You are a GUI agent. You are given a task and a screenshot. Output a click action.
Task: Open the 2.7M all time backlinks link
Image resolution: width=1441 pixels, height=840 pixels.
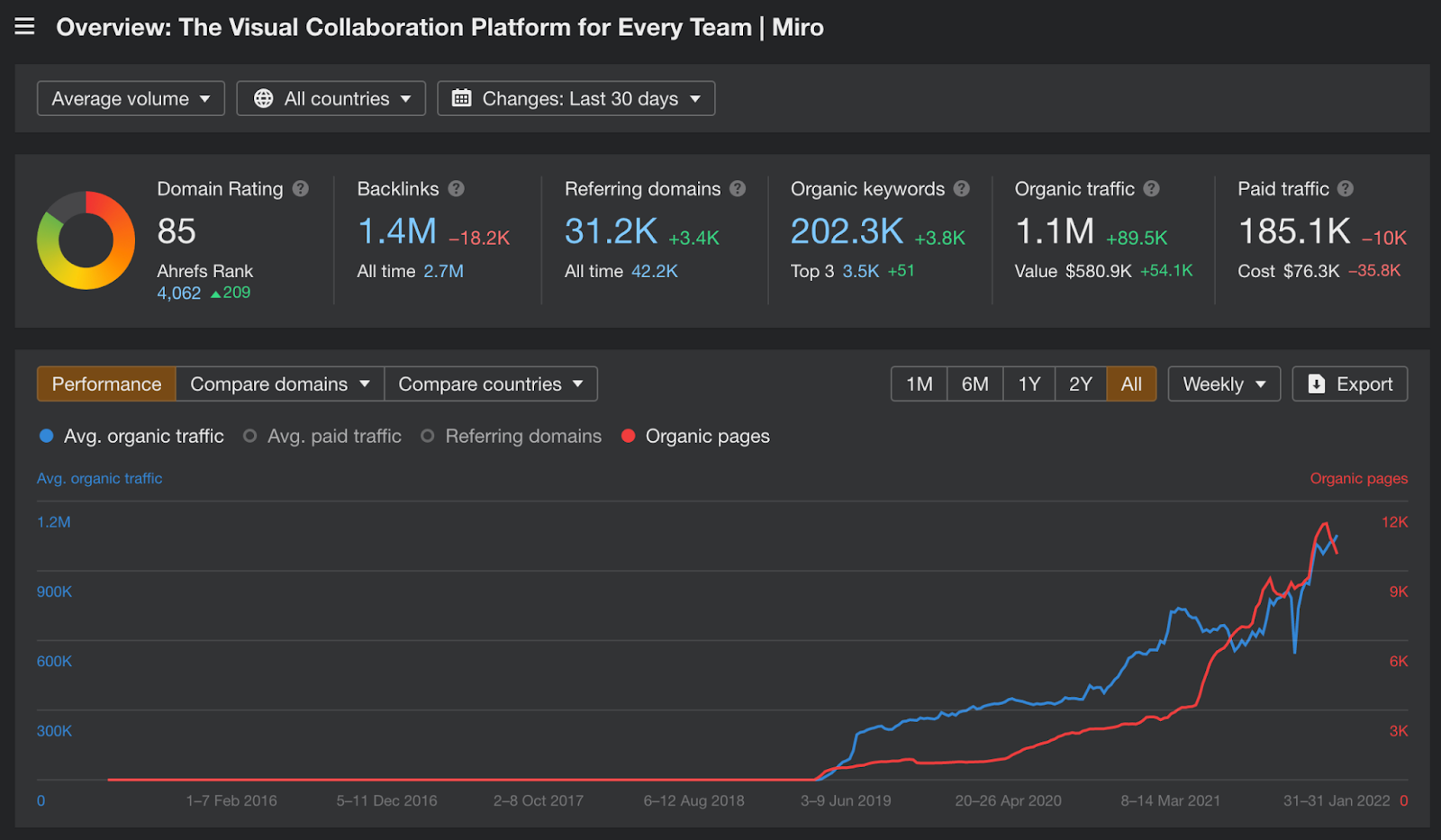[444, 271]
